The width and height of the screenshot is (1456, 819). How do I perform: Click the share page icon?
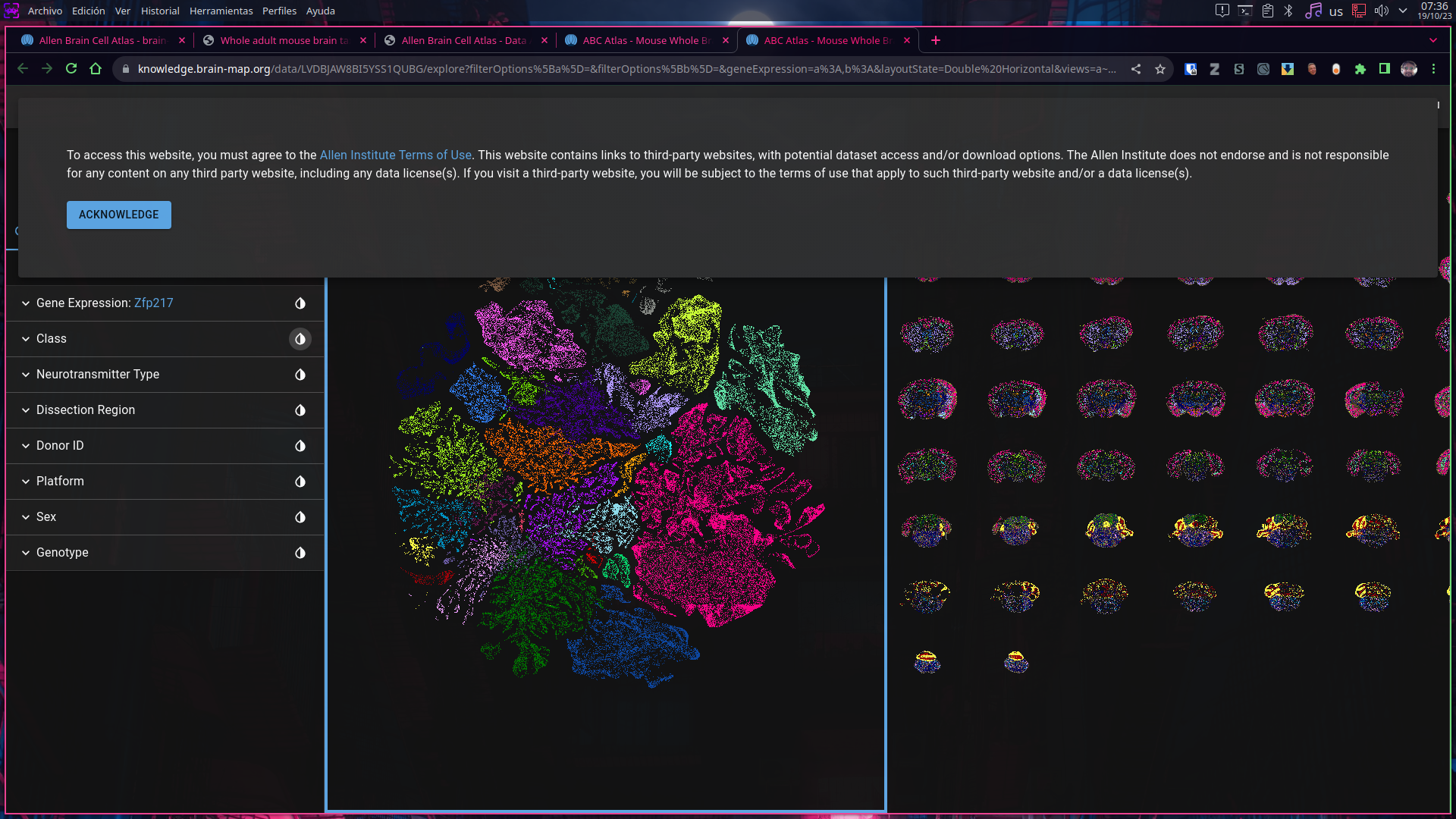click(1136, 69)
